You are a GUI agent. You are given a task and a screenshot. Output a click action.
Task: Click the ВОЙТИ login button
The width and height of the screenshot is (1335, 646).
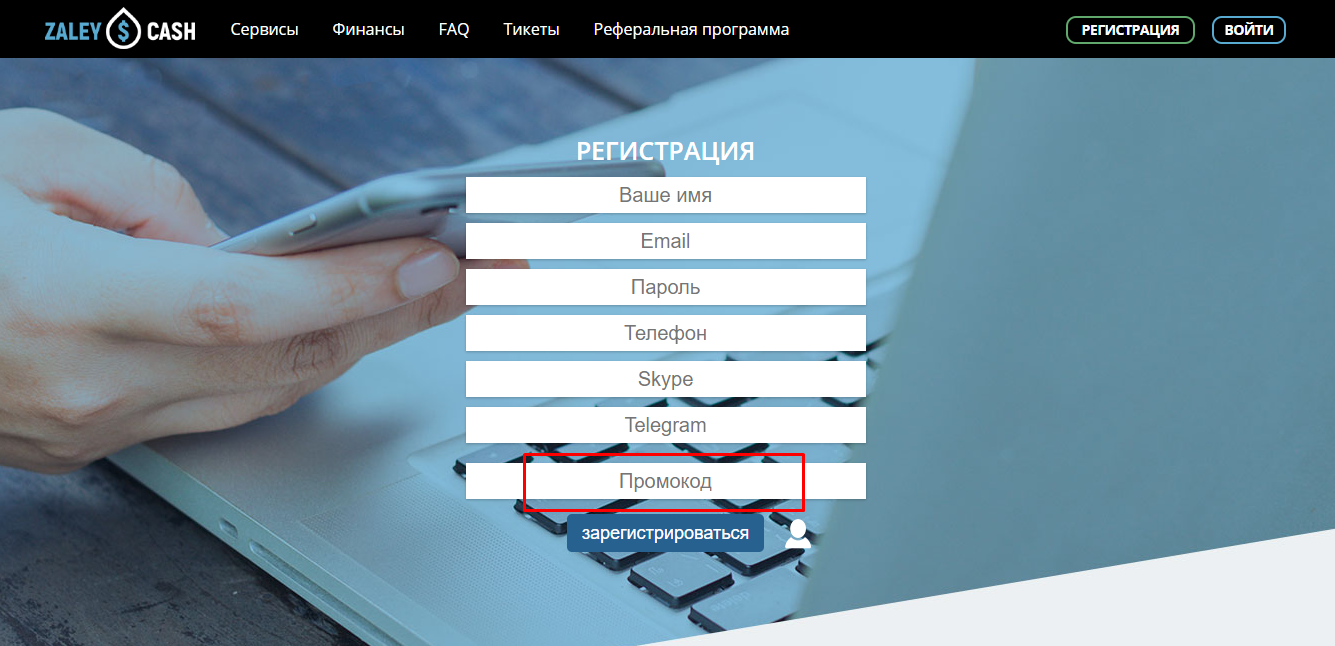click(x=1249, y=30)
